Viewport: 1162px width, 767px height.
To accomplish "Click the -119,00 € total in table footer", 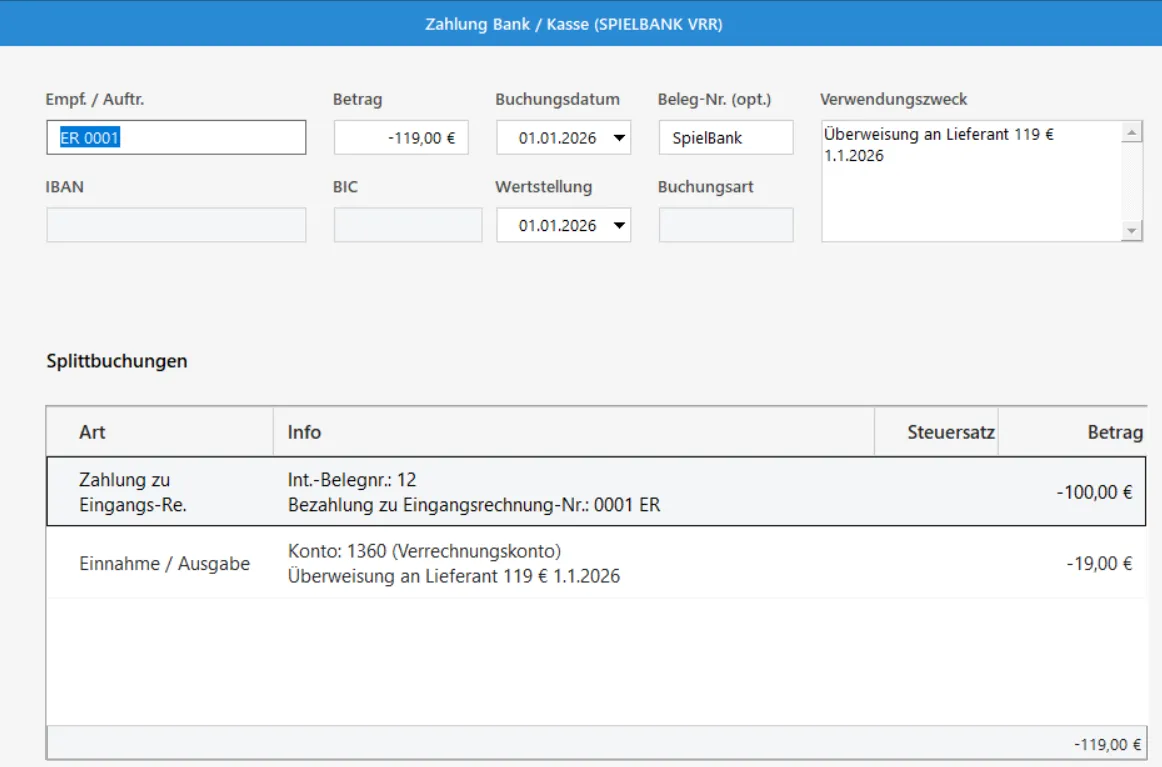I will coord(1108,744).
